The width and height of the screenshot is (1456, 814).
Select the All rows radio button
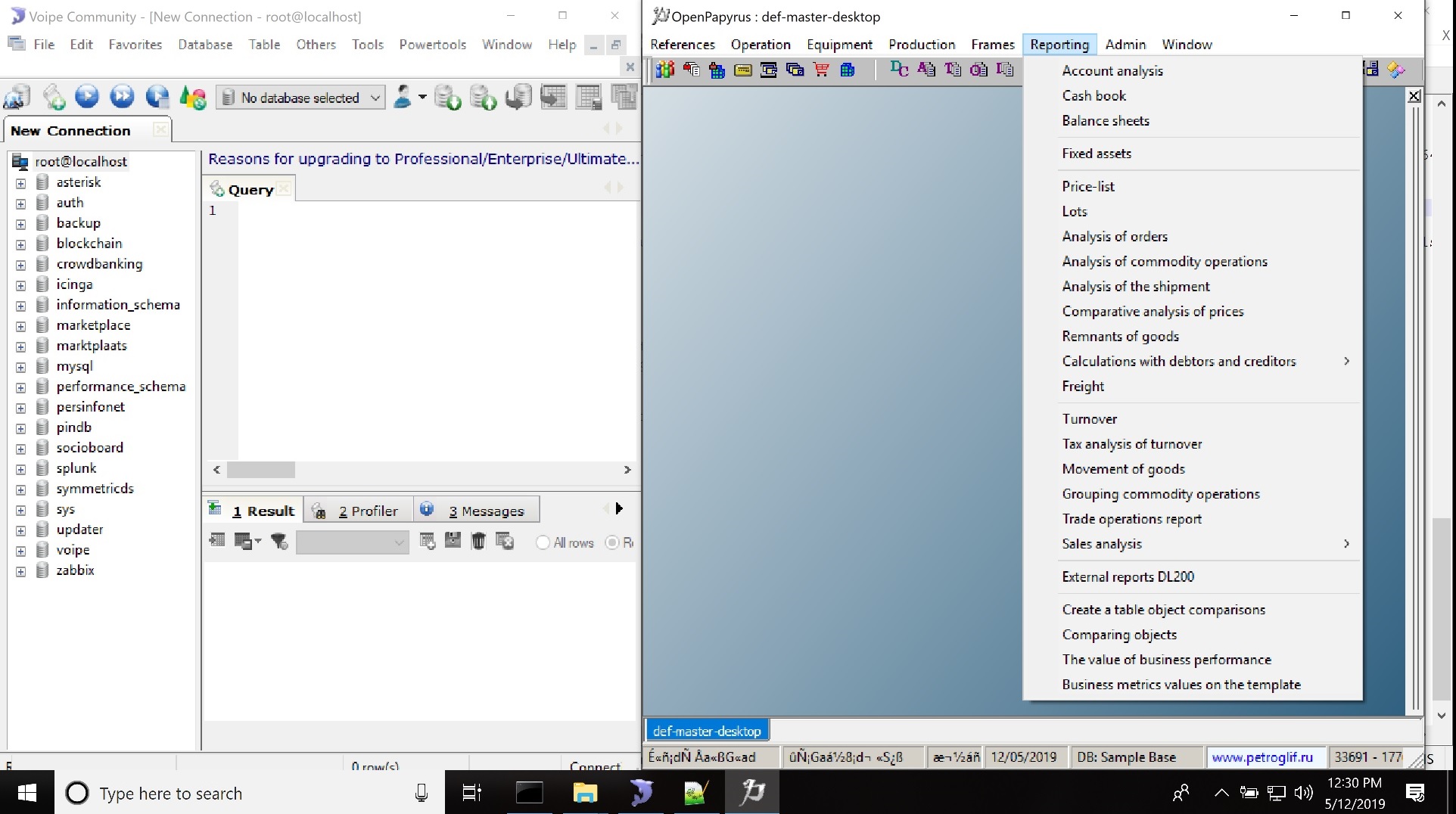click(543, 542)
